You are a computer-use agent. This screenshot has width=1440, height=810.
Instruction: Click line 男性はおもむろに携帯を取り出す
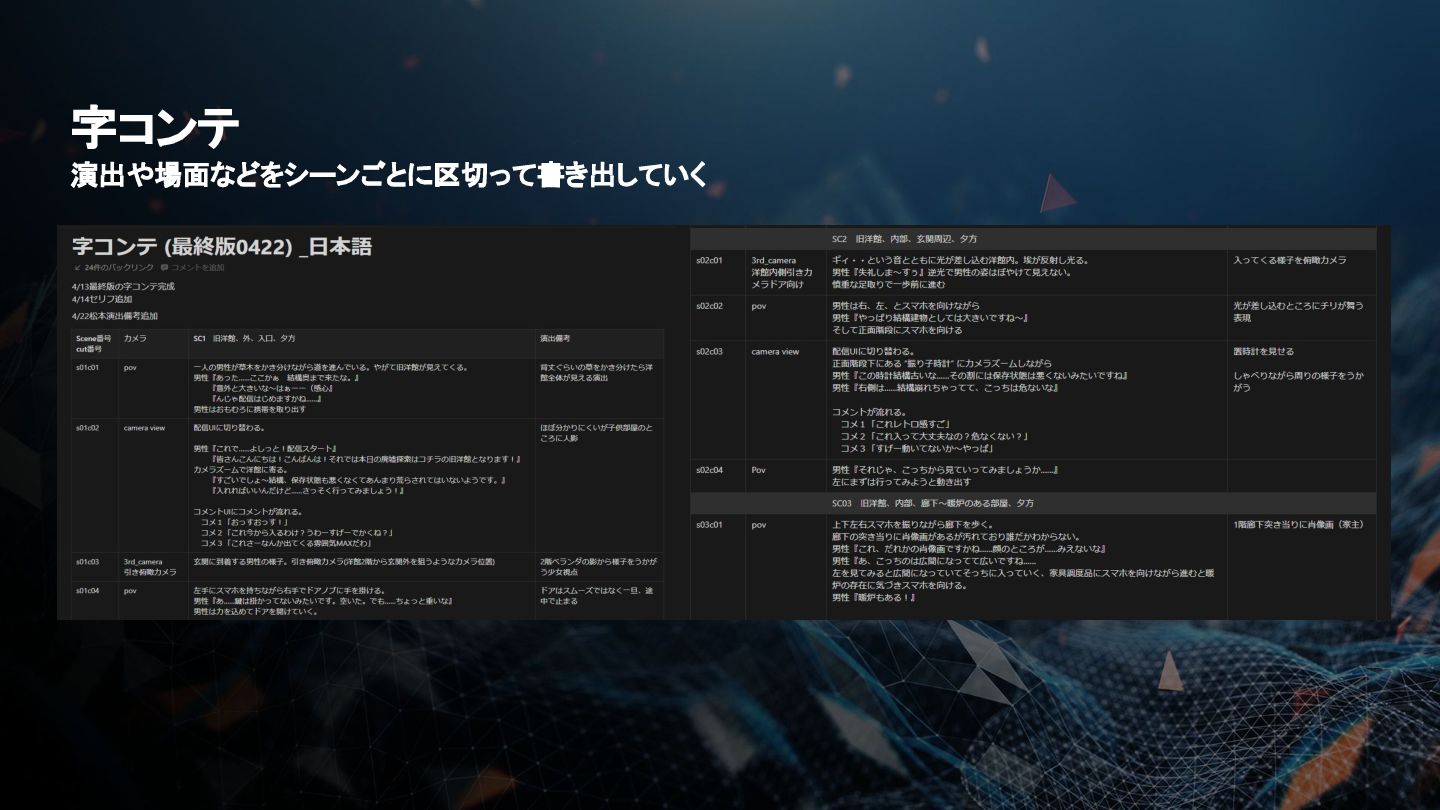pyautogui.click(x=250, y=409)
